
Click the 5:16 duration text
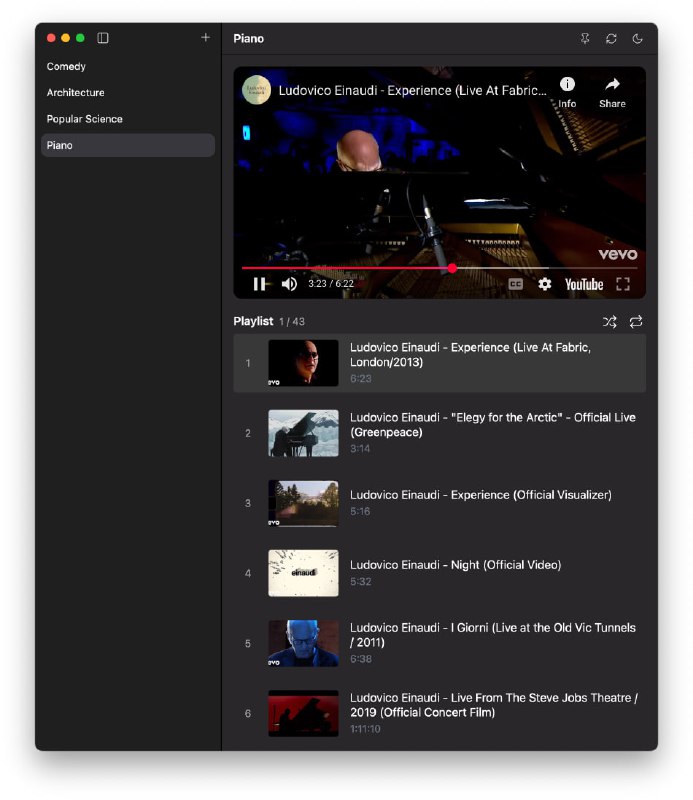[x=360, y=511]
